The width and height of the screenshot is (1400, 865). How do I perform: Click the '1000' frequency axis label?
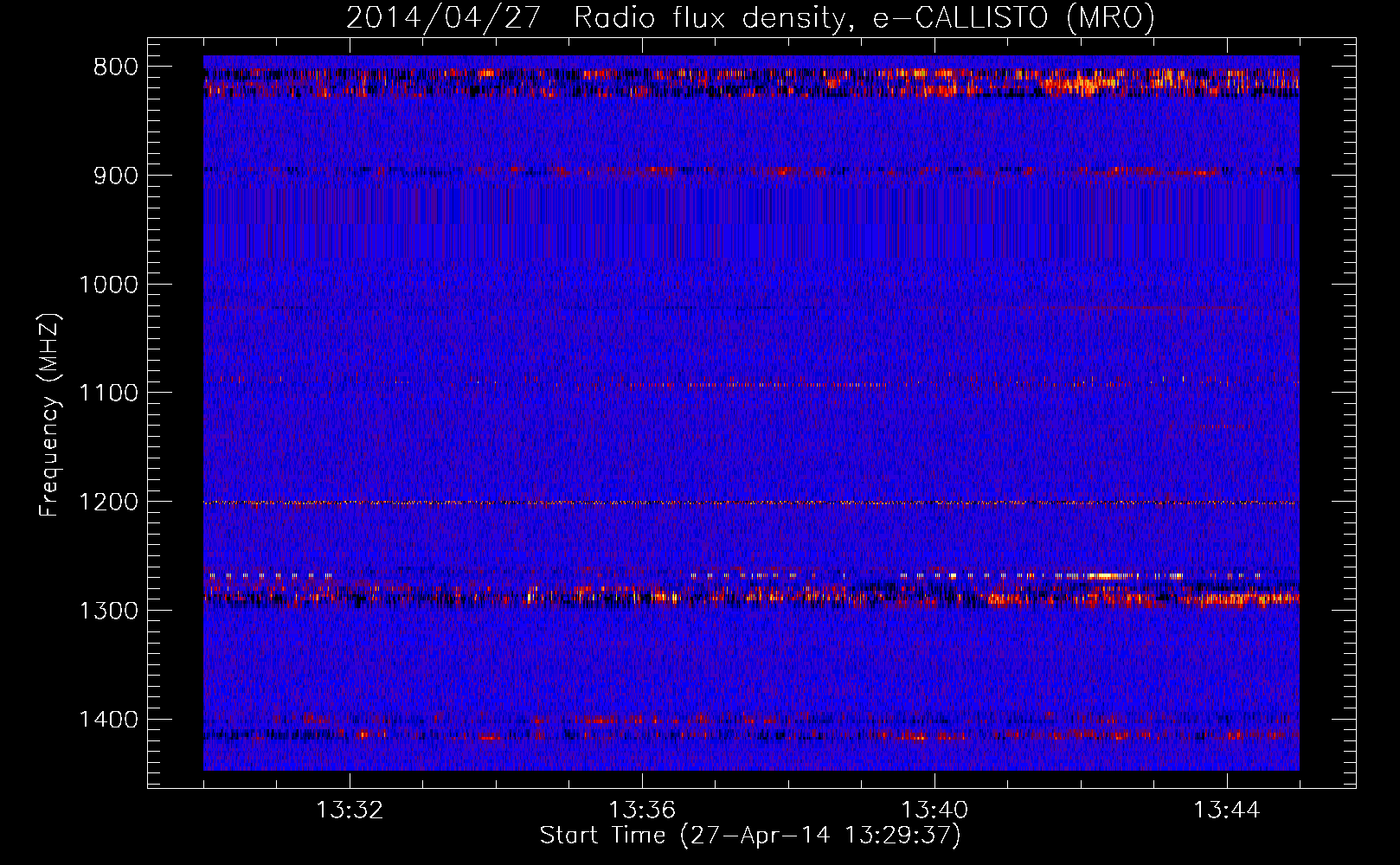[x=108, y=285]
